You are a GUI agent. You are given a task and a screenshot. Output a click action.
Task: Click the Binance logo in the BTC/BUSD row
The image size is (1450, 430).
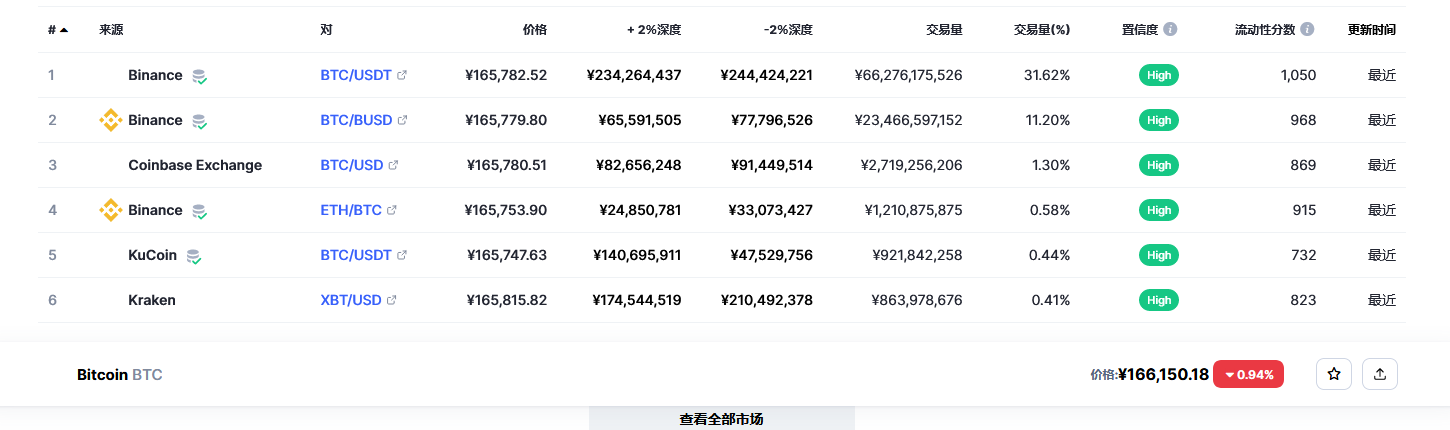[110, 120]
